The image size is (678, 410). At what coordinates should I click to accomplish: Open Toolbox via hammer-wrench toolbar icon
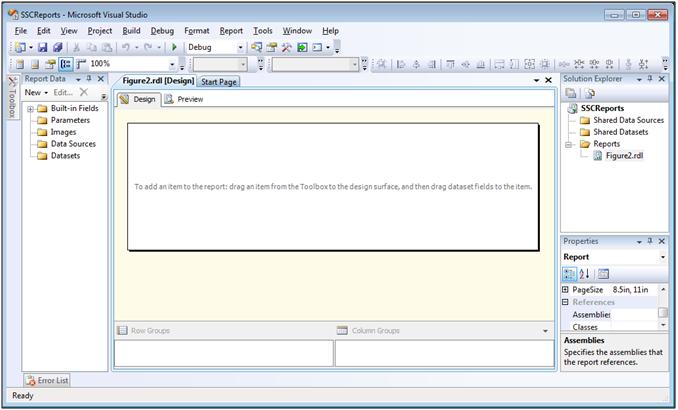tap(286, 47)
